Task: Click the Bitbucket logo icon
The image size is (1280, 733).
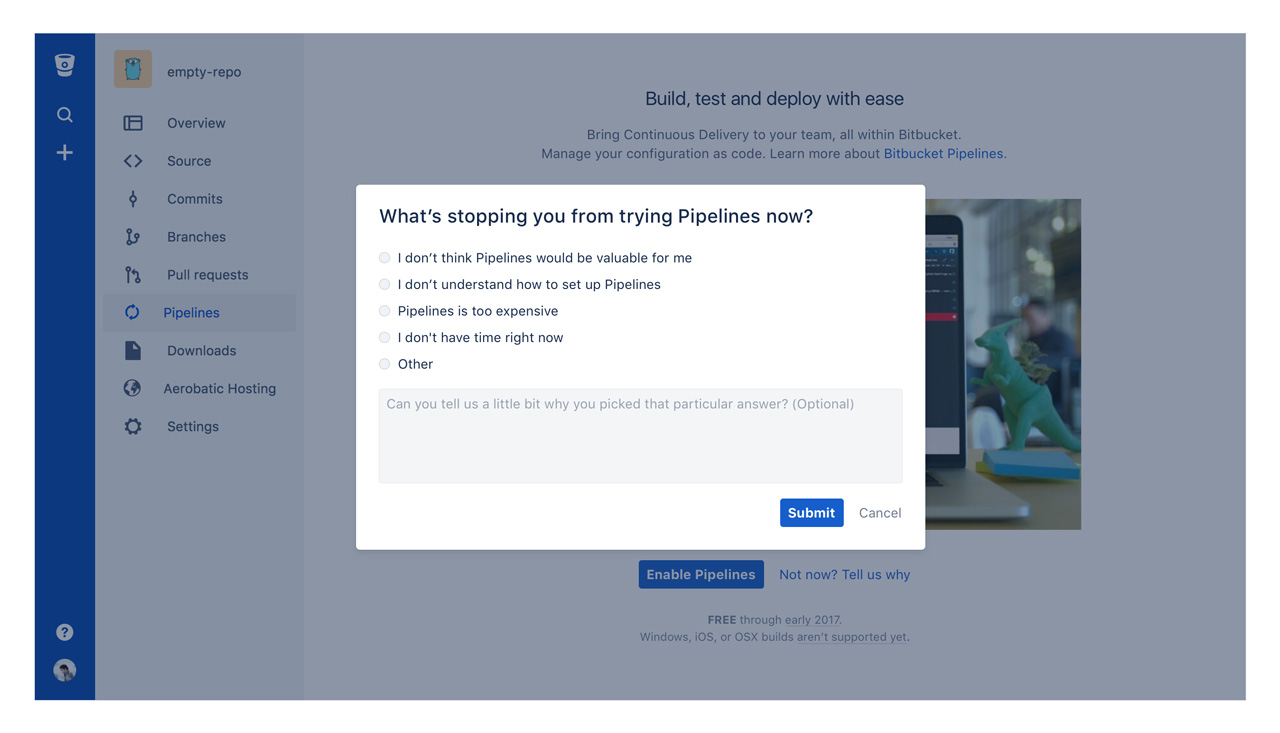Action: pyautogui.click(x=64, y=65)
